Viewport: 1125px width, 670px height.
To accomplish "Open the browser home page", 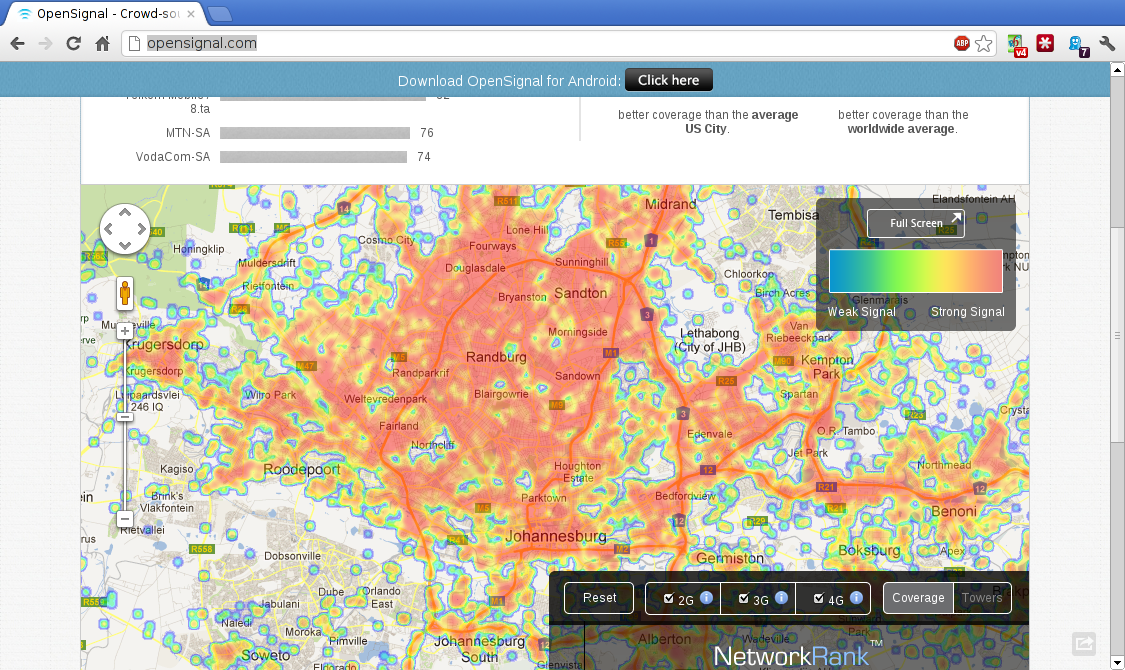I will [102, 44].
